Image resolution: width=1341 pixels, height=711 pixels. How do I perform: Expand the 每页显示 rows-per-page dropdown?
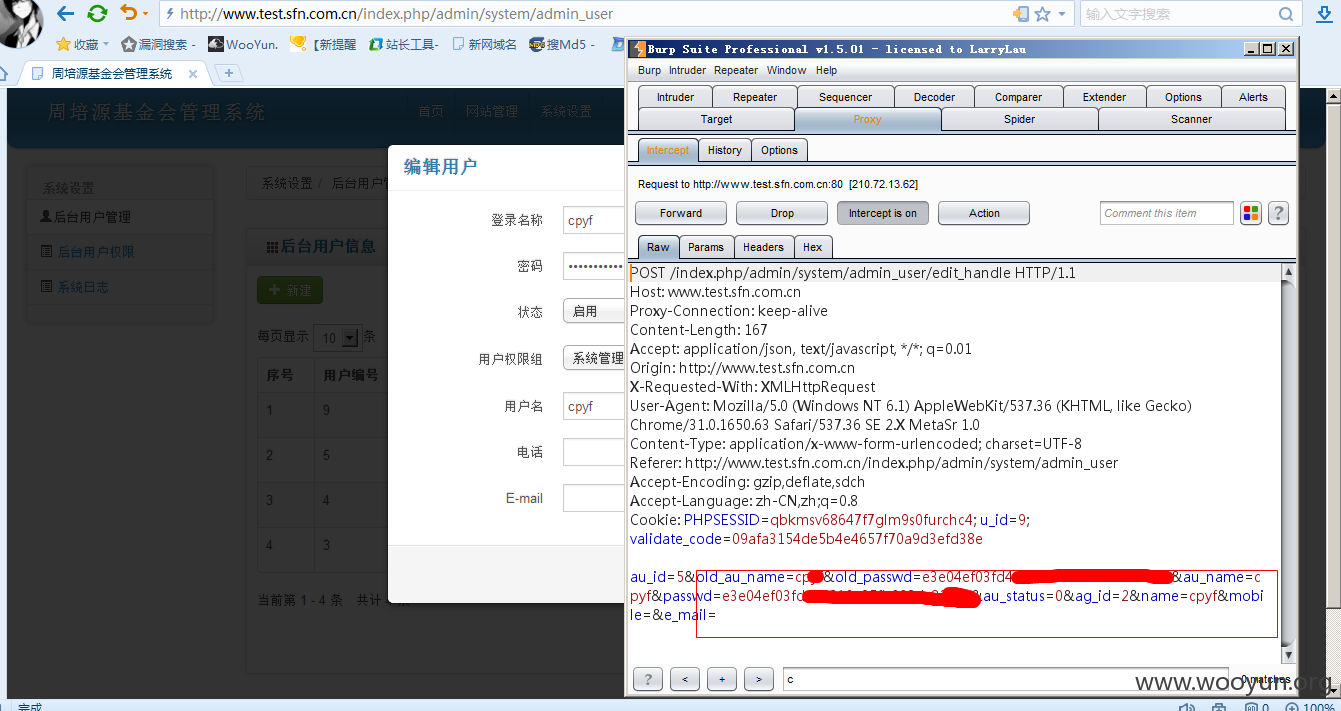tap(337, 338)
